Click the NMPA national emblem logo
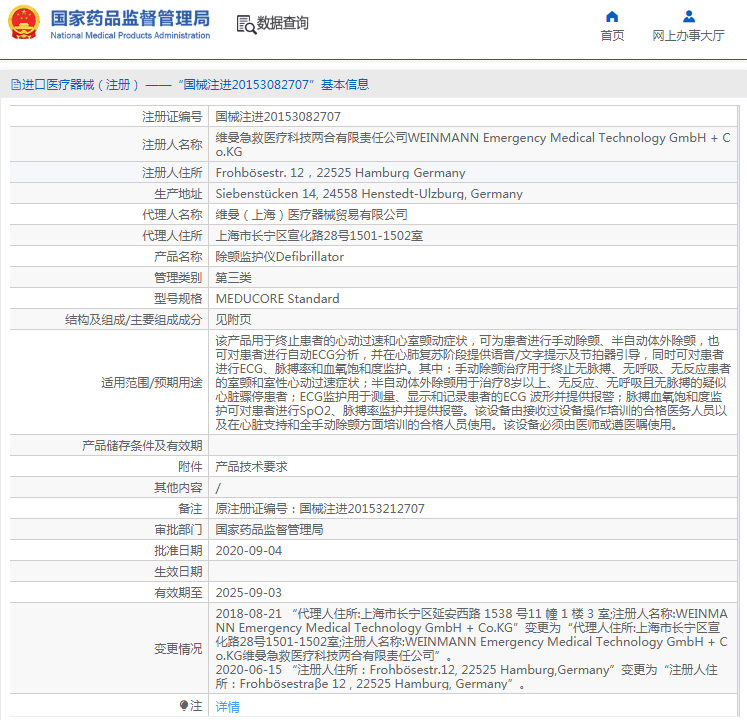 pos(24,23)
